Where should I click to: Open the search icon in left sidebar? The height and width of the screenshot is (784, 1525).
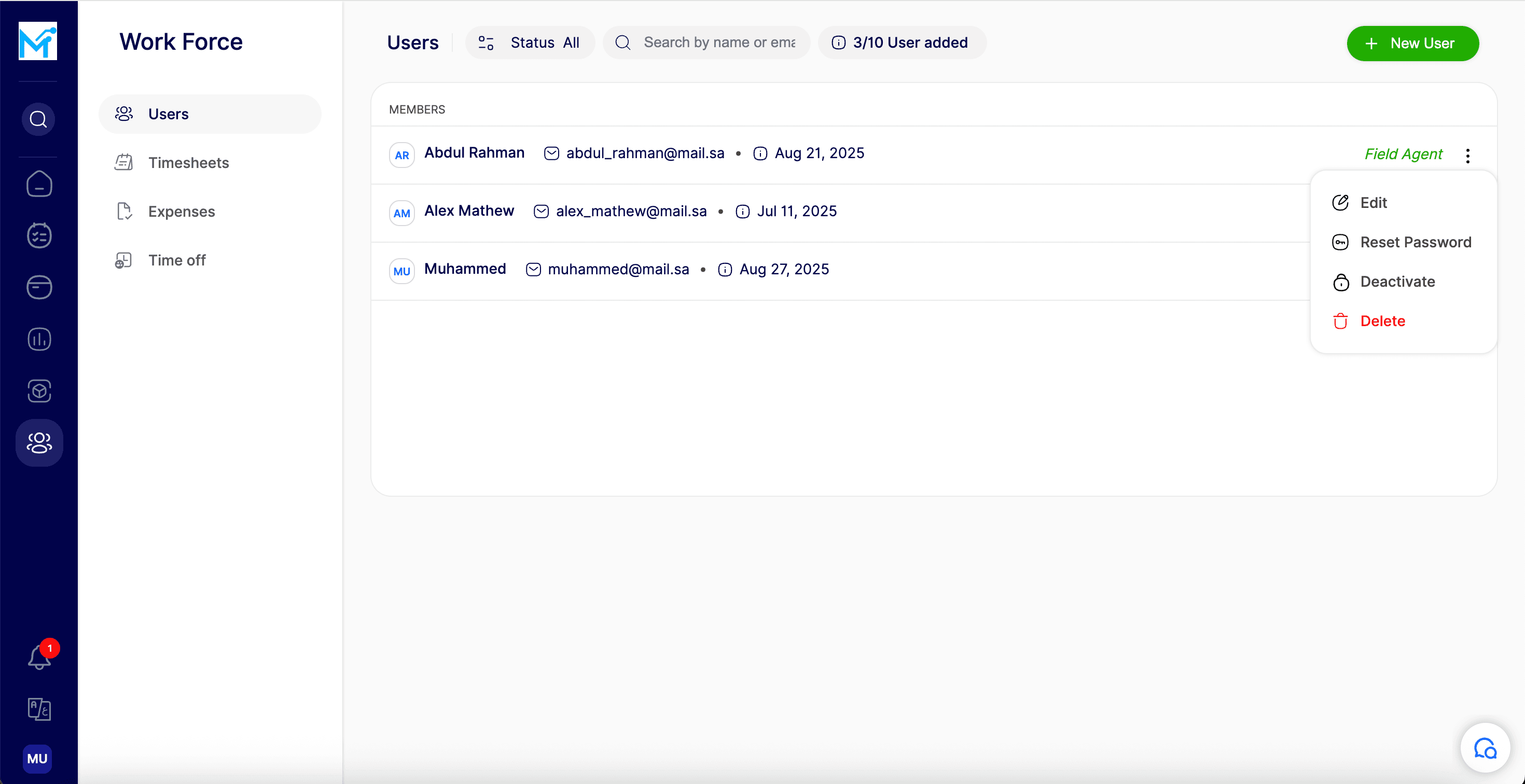pos(38,120)
